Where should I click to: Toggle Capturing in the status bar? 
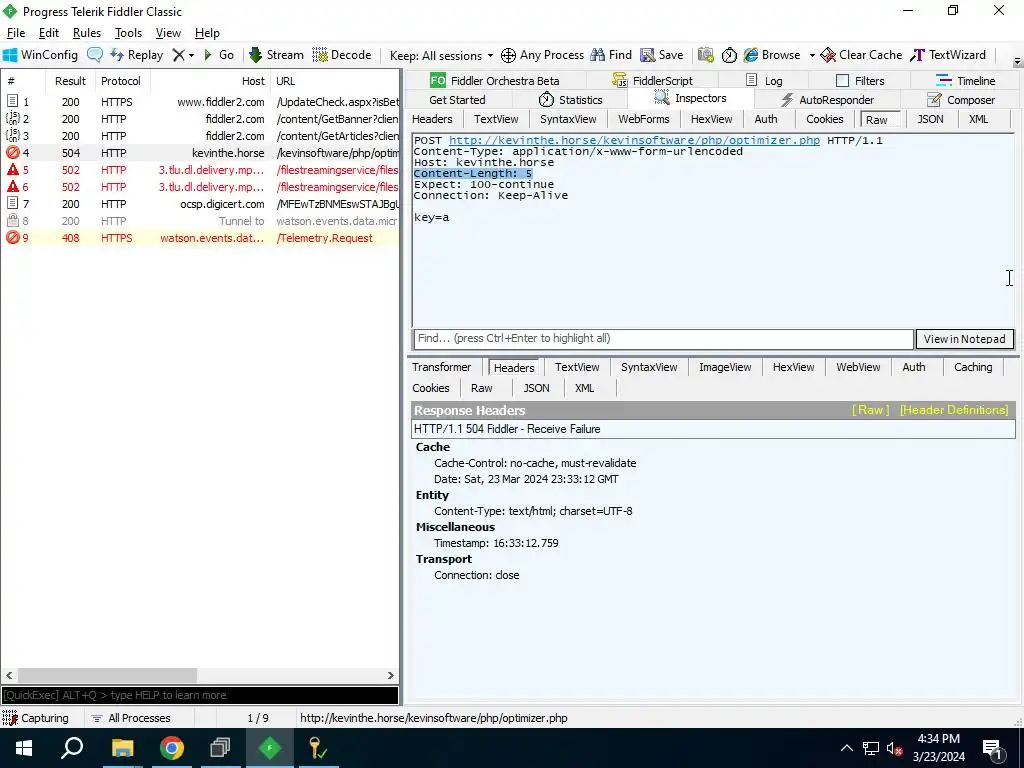pos(36,718)
